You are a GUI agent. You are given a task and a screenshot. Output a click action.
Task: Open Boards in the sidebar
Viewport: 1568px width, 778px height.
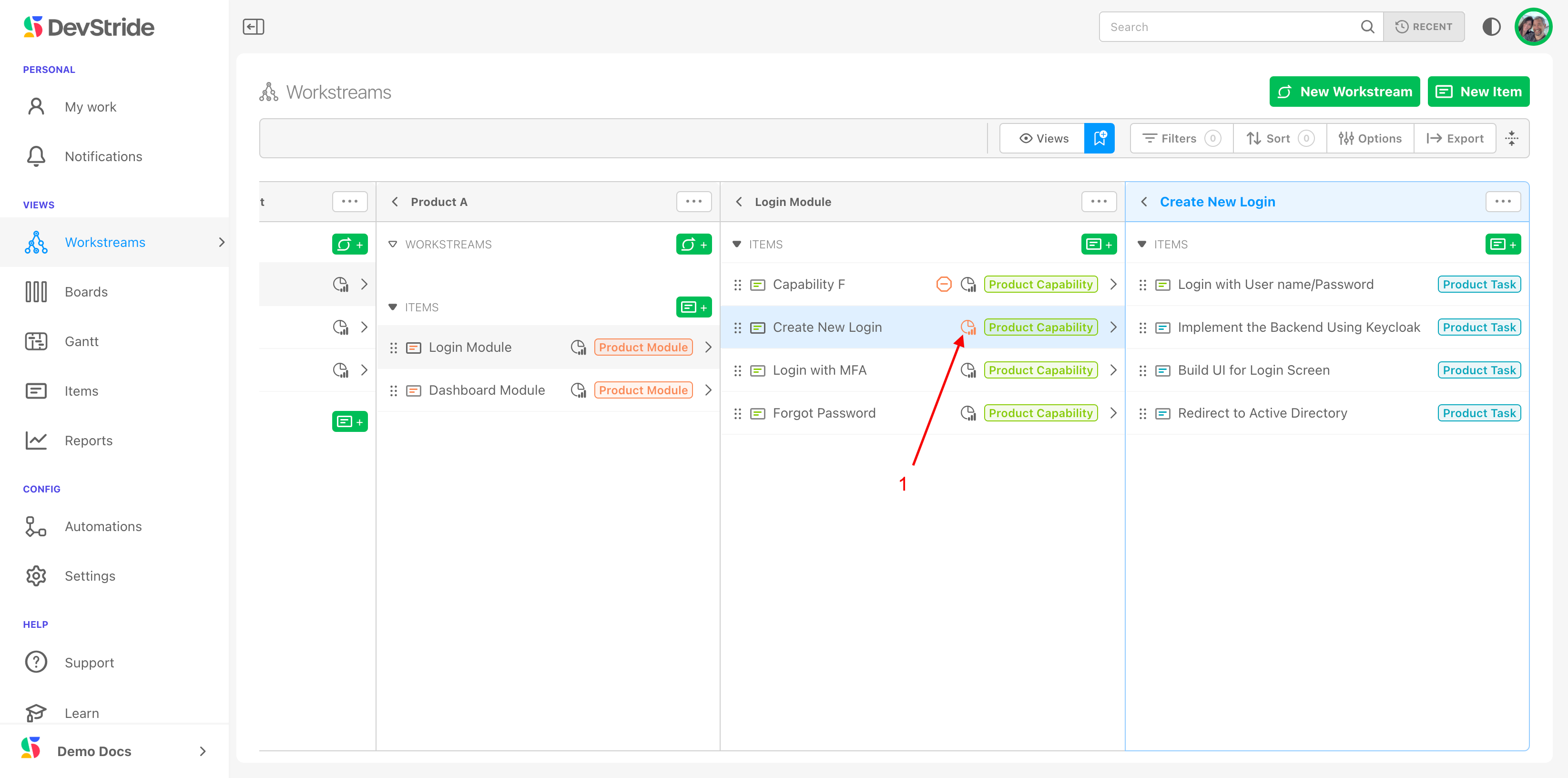pyautogui.click(x=86, y=292)
